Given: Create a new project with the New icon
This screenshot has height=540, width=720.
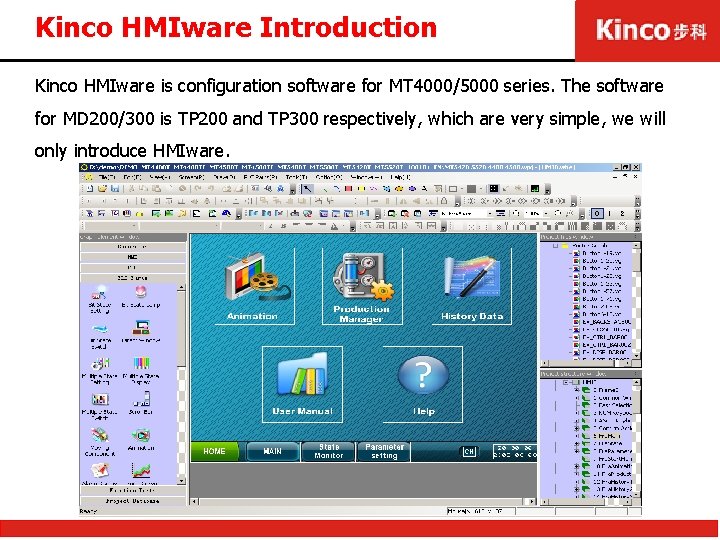Looking at the screenshot, I should click(90, 188).
